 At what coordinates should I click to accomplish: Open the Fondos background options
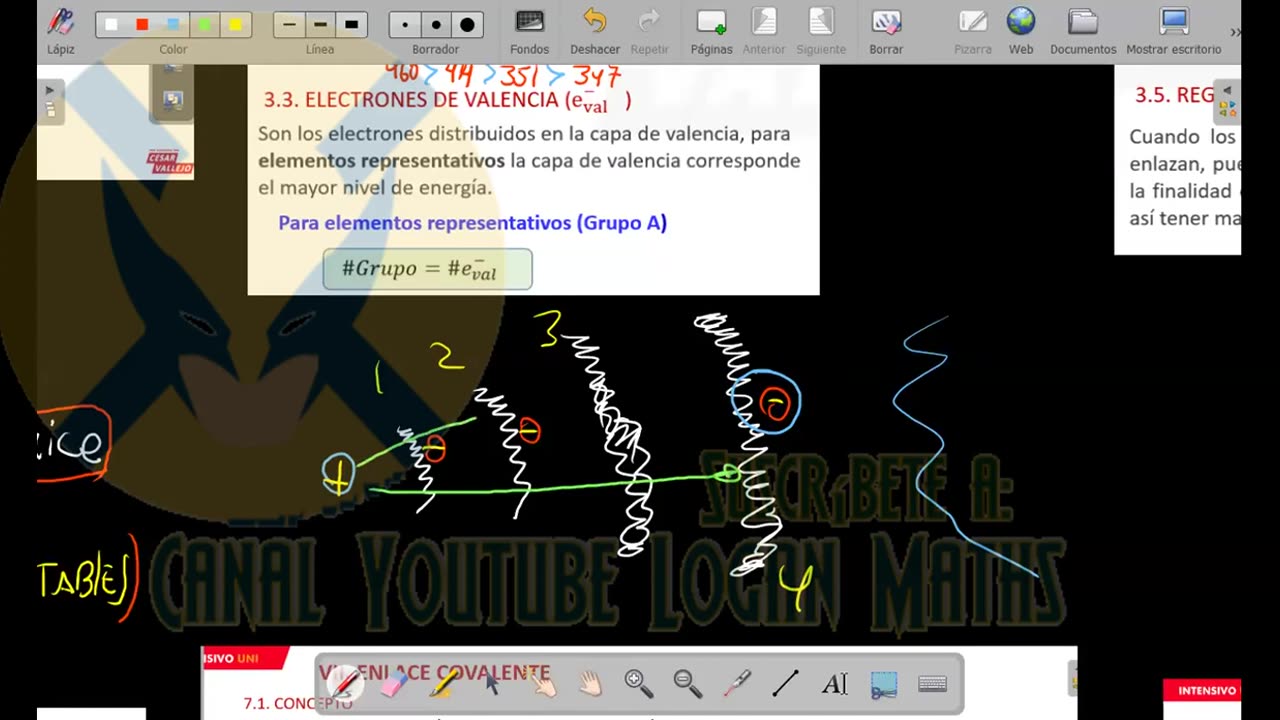529,30
